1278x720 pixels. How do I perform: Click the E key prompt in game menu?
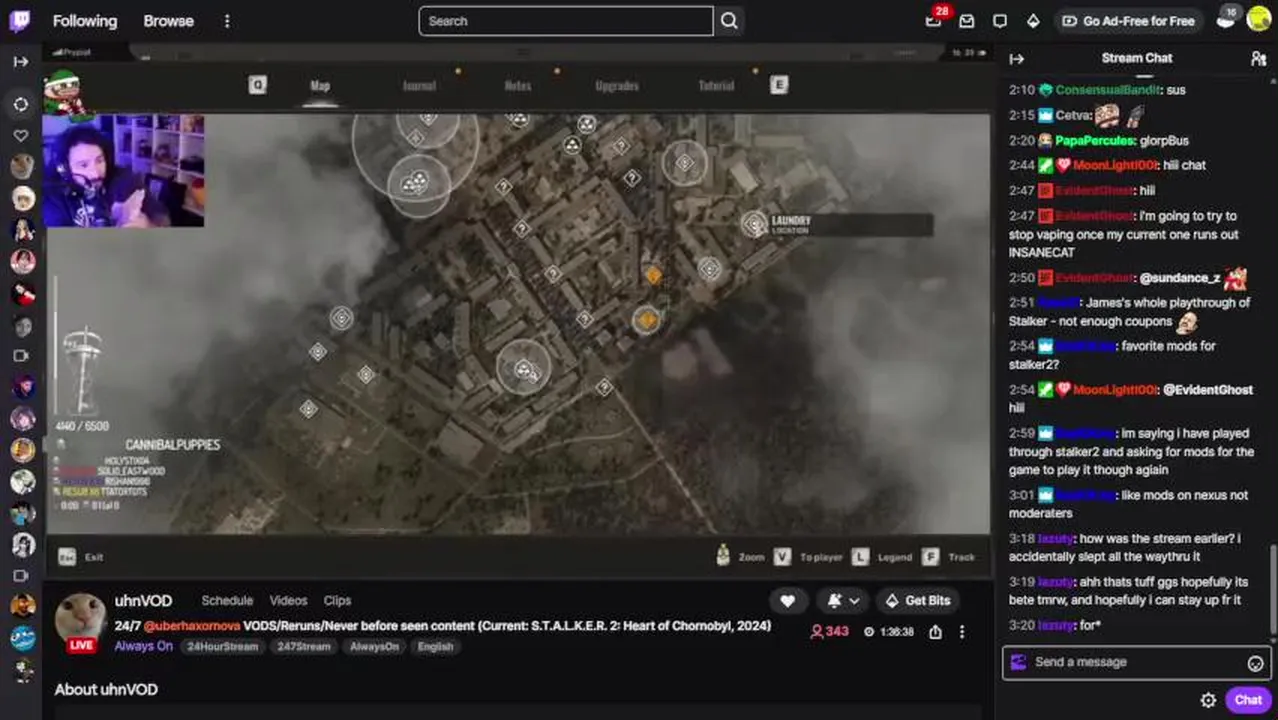coord(779,86)
